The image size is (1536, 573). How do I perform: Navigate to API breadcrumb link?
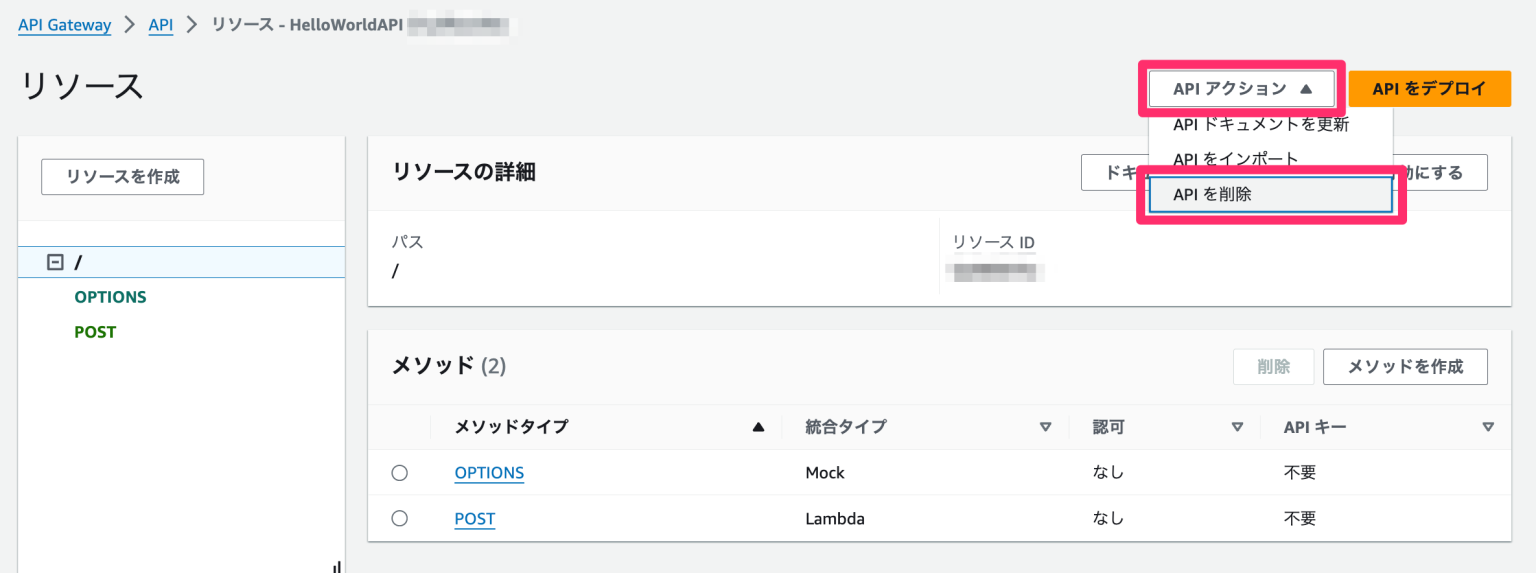pyautogui.click(x=160, y=25)
